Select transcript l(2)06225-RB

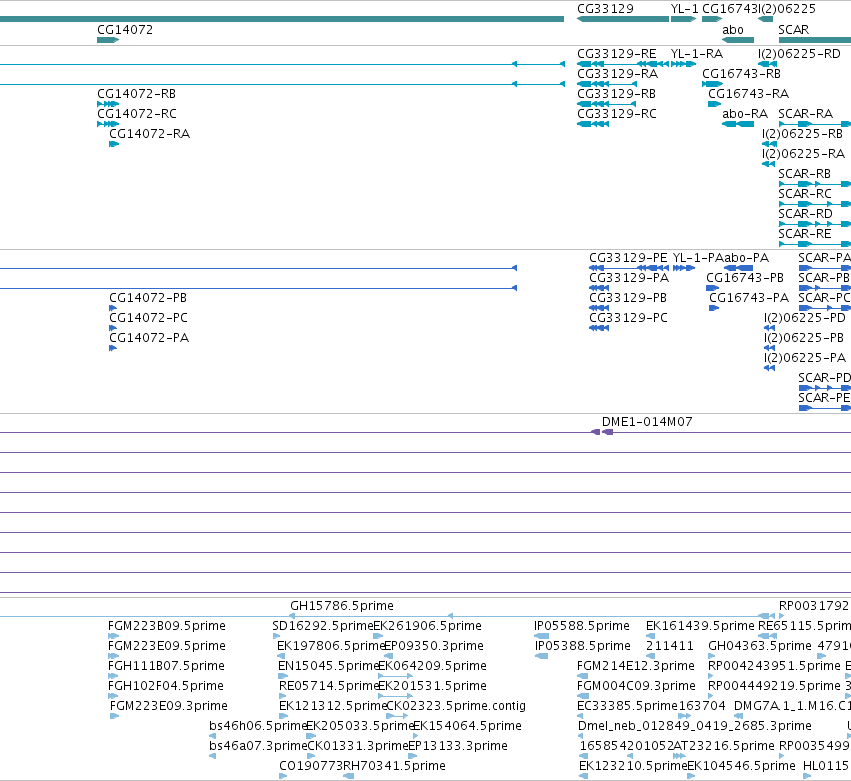pyautogui.click(x=770, y=144)
